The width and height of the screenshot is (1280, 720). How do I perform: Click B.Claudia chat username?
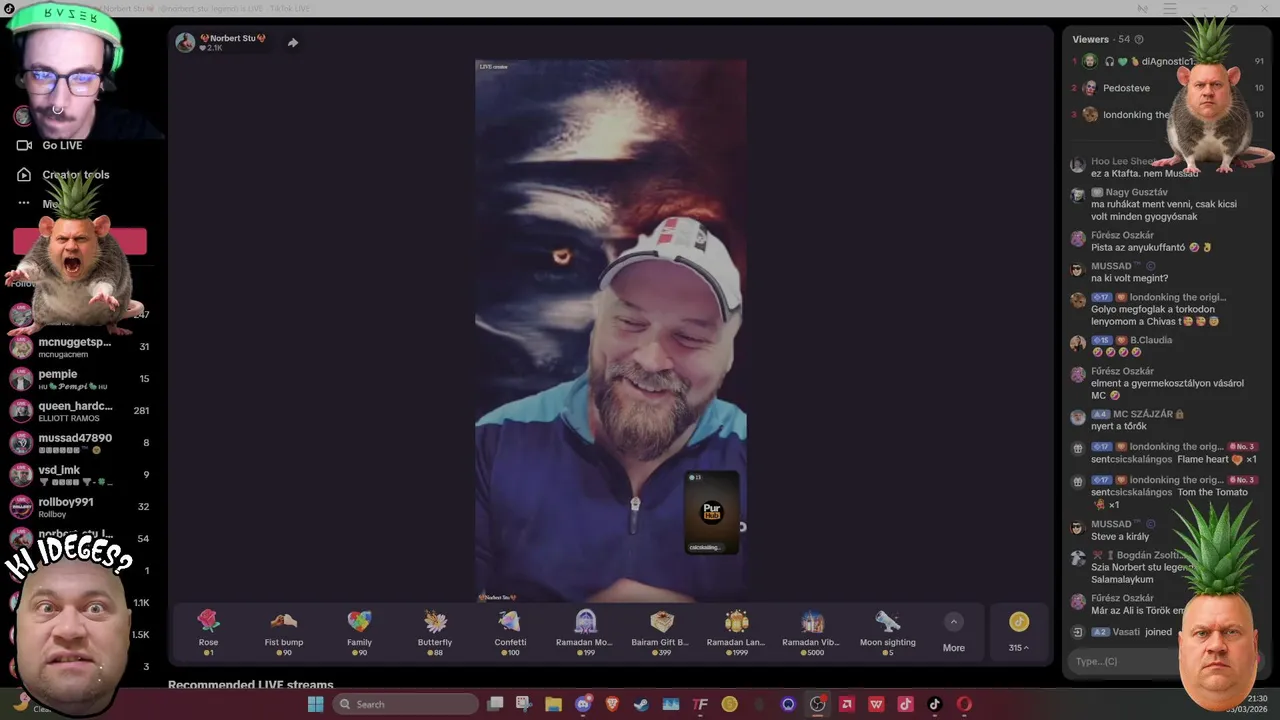tap(1151, 340)
